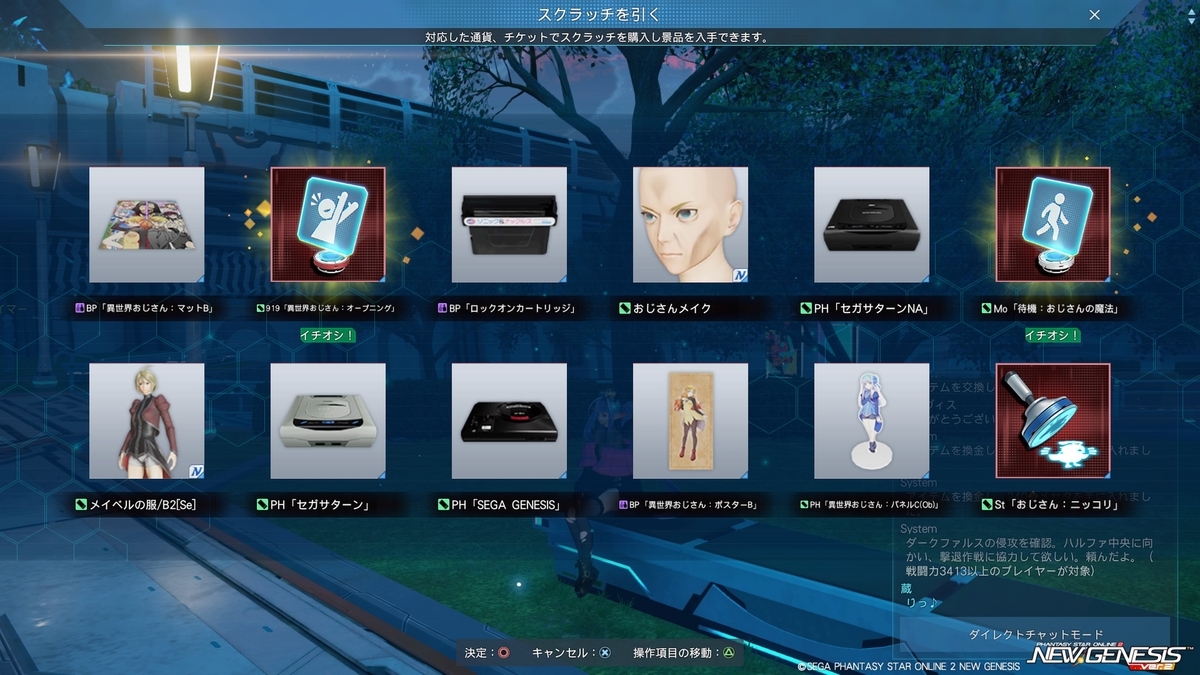Select the おじさん：ニッコリ stamp icon
This screenshot has height=675, width=1200.
tap(1053, 421)
